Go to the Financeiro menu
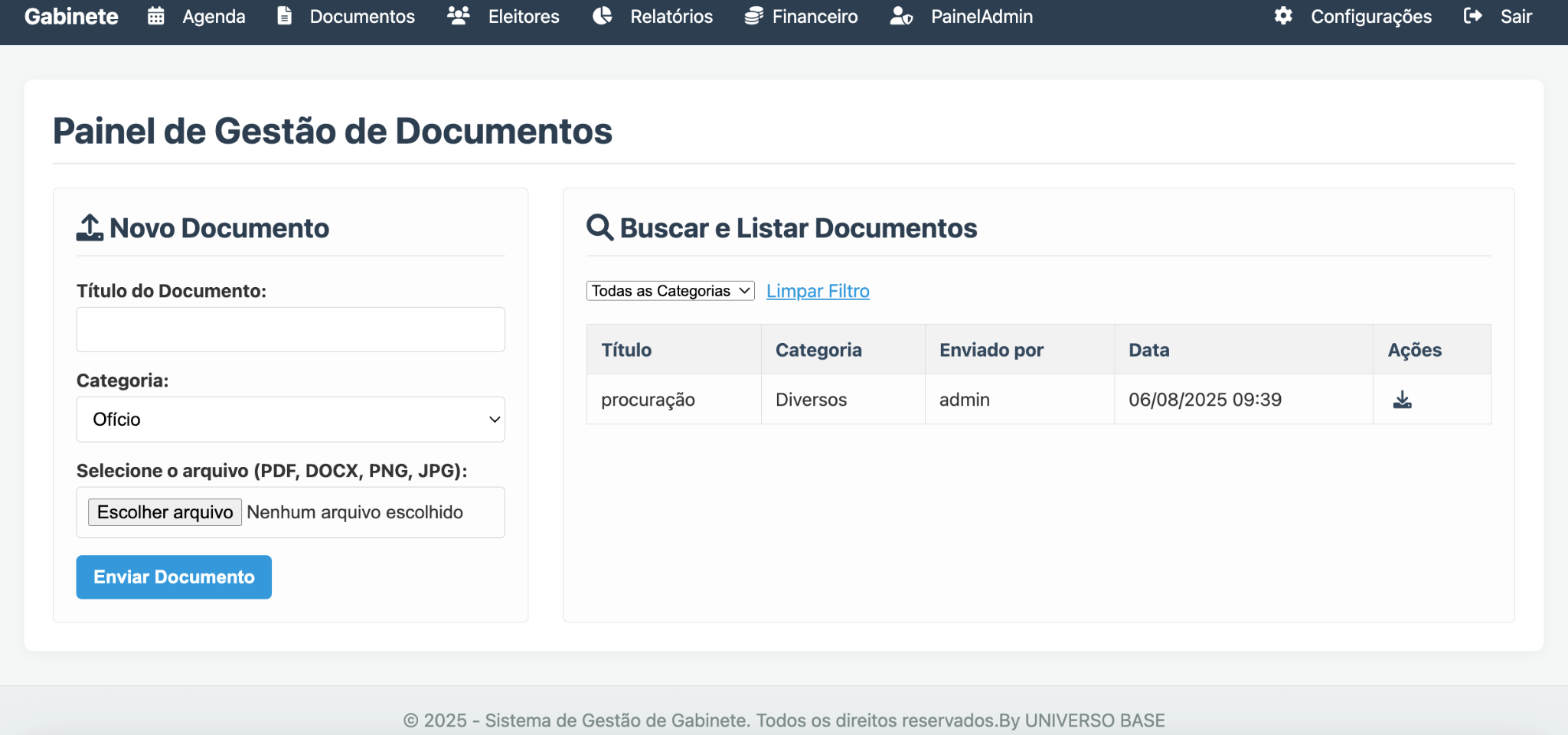 [x=815, y=16]
